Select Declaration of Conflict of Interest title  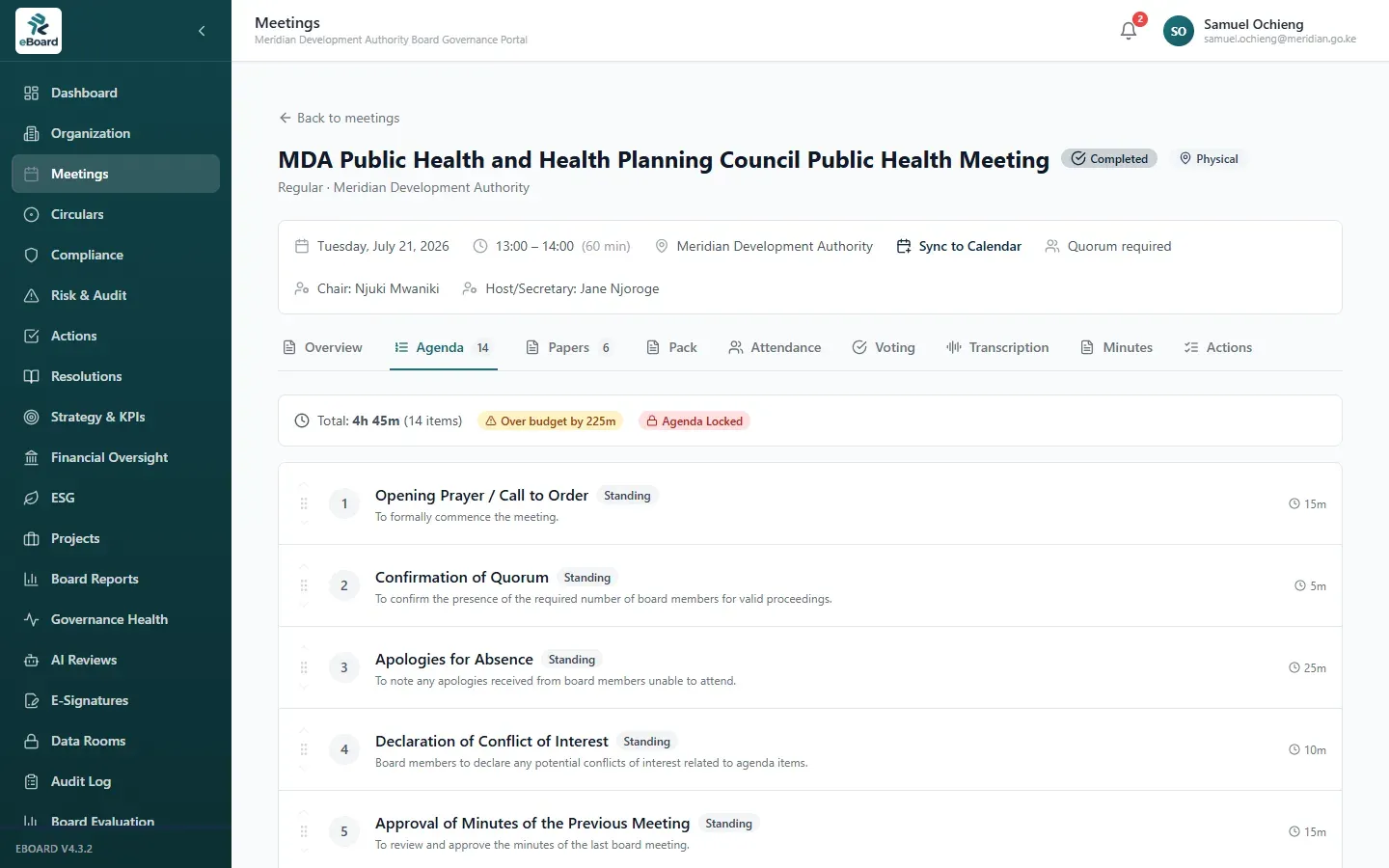pyautogui.click(x=492, y=742)
